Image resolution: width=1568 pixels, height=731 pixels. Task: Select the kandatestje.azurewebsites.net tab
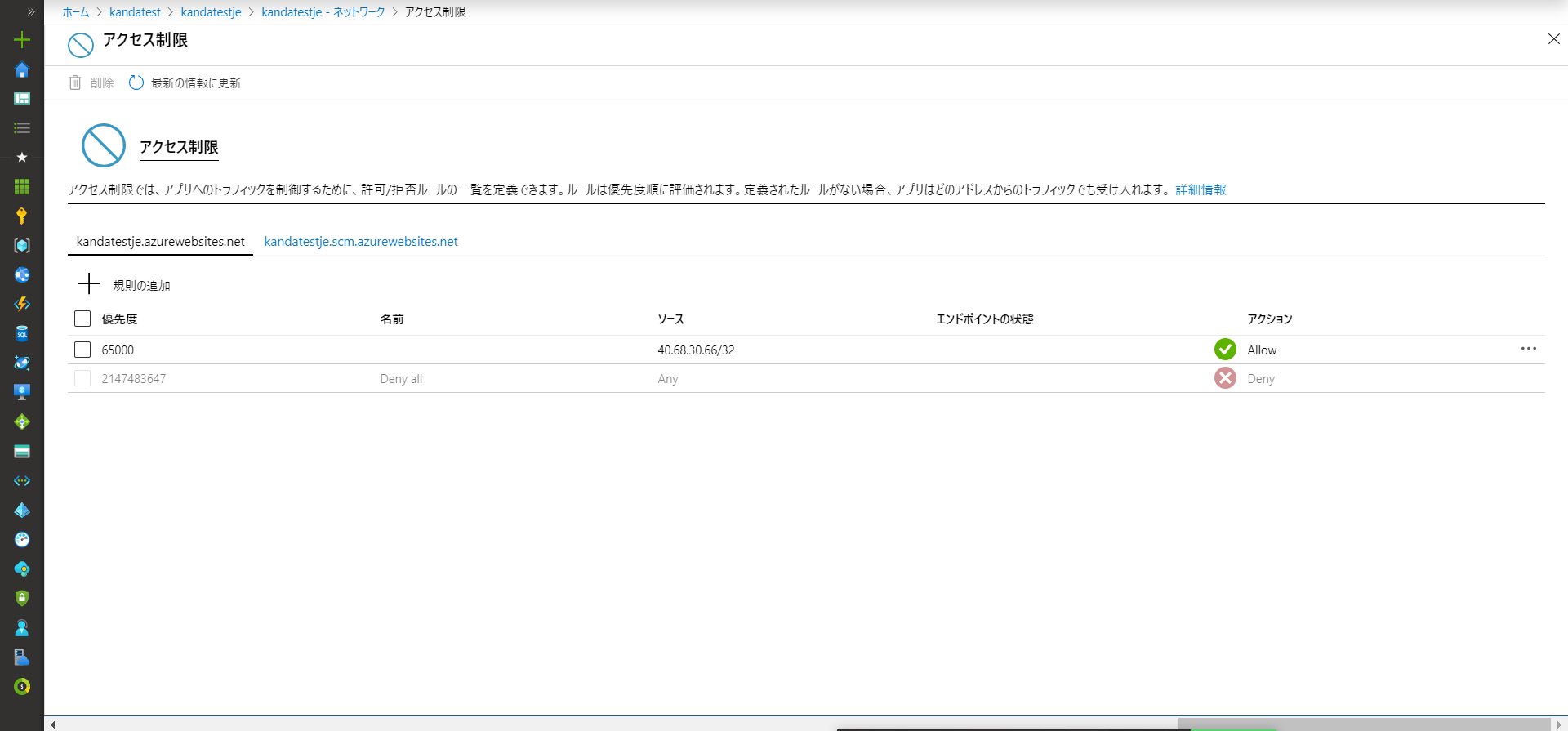[x=160, y=242]
